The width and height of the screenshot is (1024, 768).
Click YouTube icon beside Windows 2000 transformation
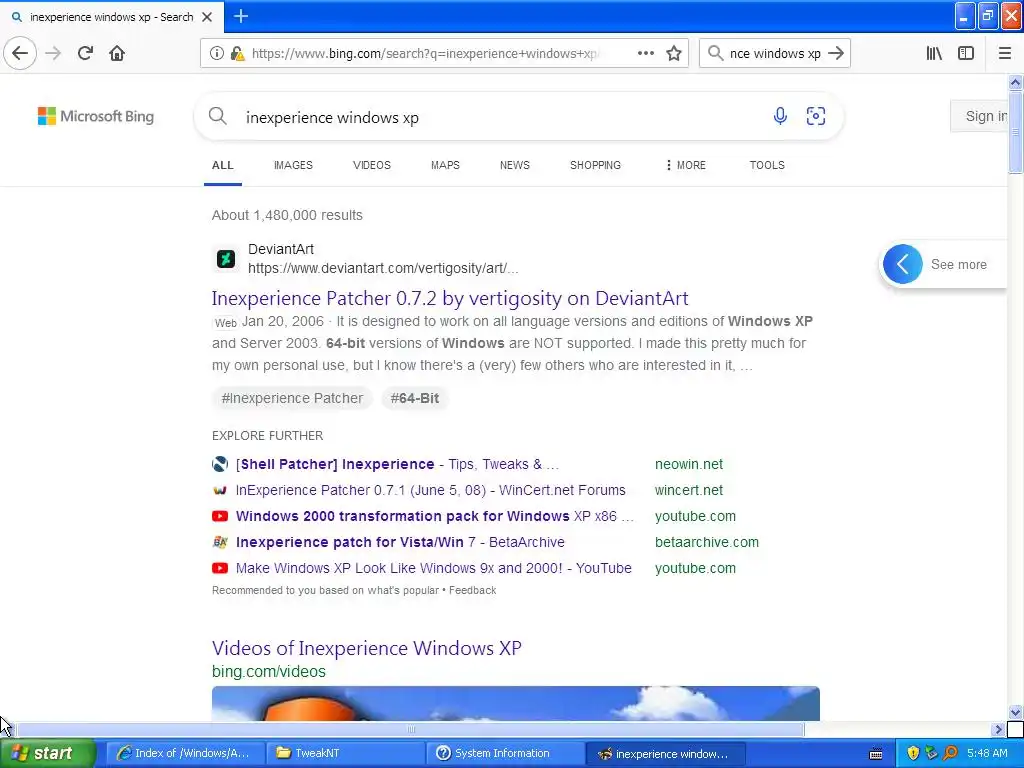pos(220,516)
